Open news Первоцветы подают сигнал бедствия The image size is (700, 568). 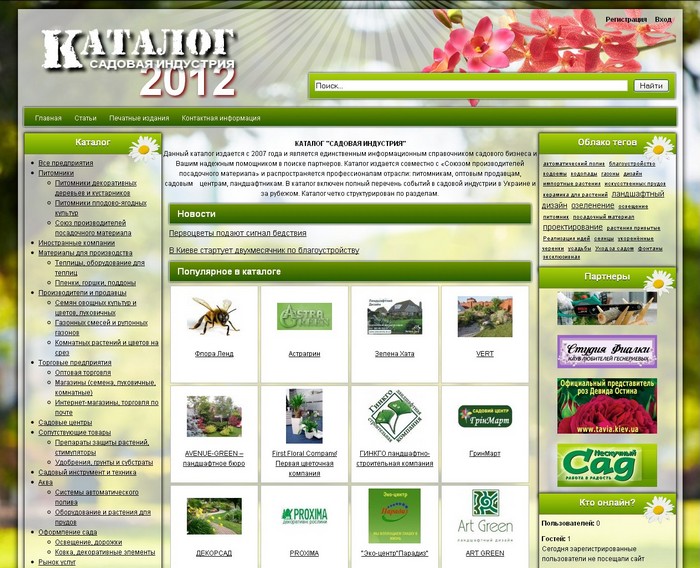point(238,233)
